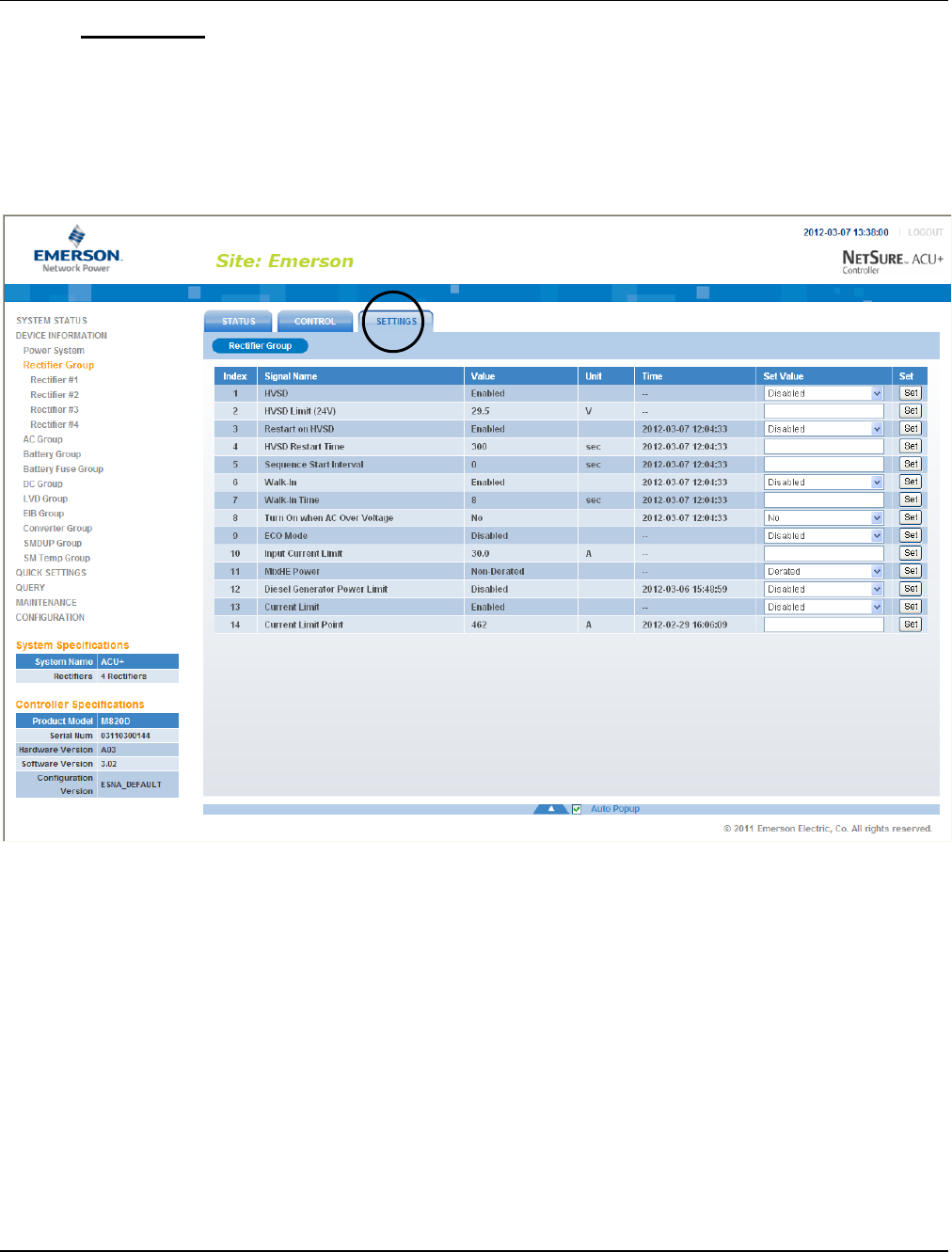
Task: Click Set button for ECO Mode
Action: (x=911, y=536)
